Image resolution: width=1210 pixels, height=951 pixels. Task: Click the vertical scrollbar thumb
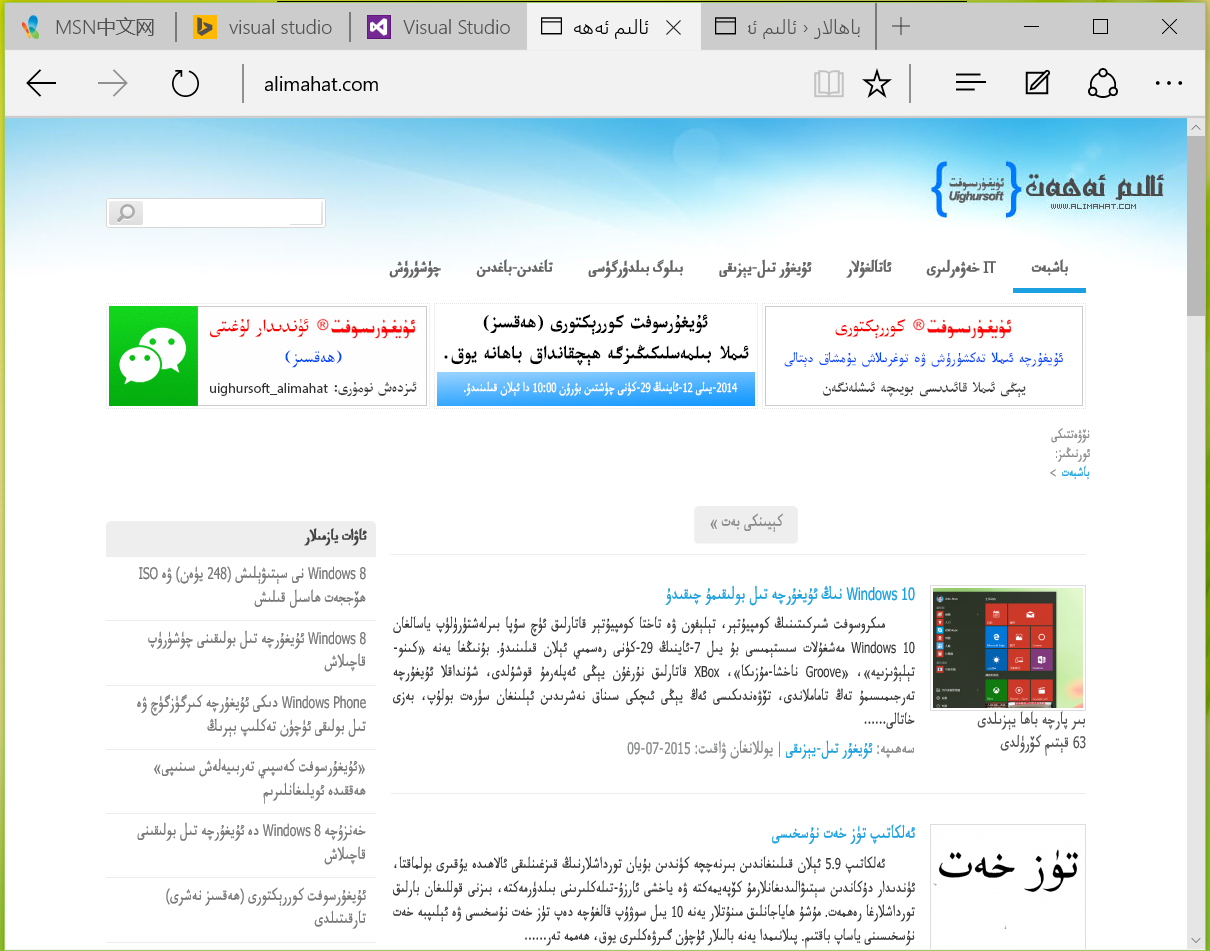[x=1195, y=225]
